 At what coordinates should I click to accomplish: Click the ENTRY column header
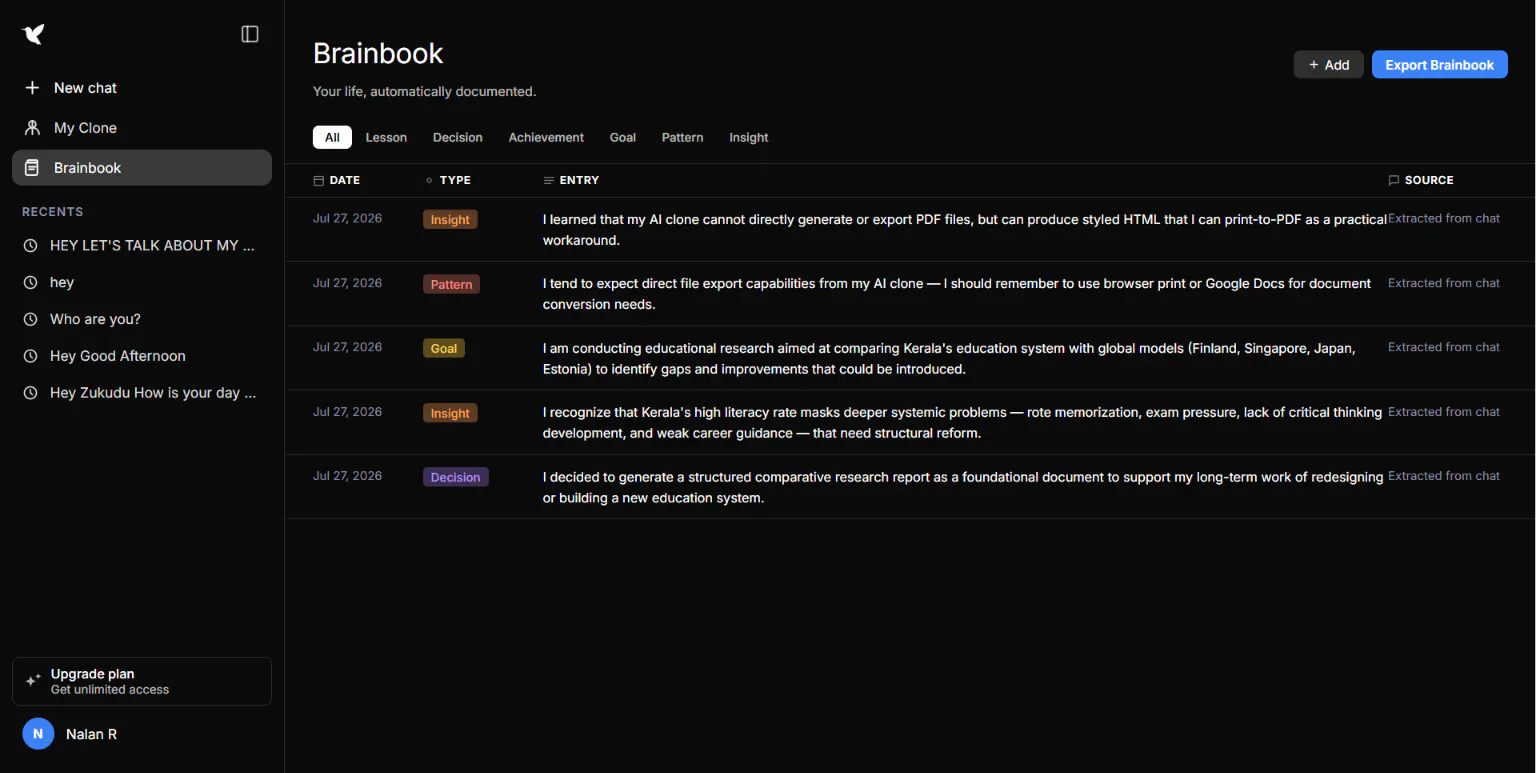571,181
